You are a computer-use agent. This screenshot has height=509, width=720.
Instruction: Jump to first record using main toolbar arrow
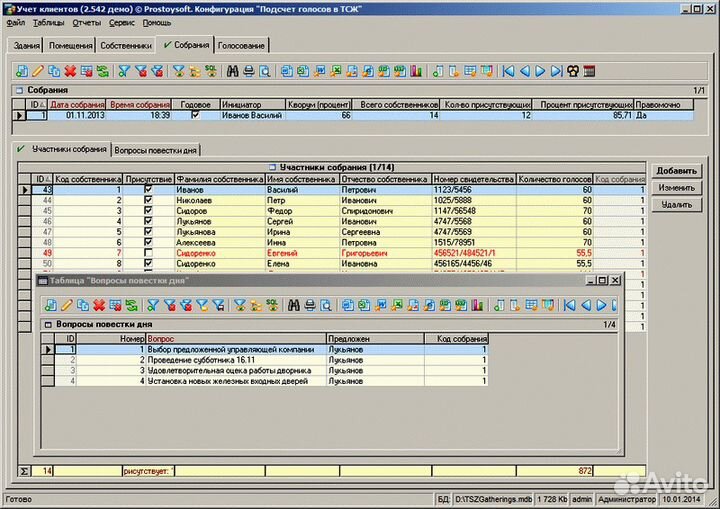click(x=508, y=71)
